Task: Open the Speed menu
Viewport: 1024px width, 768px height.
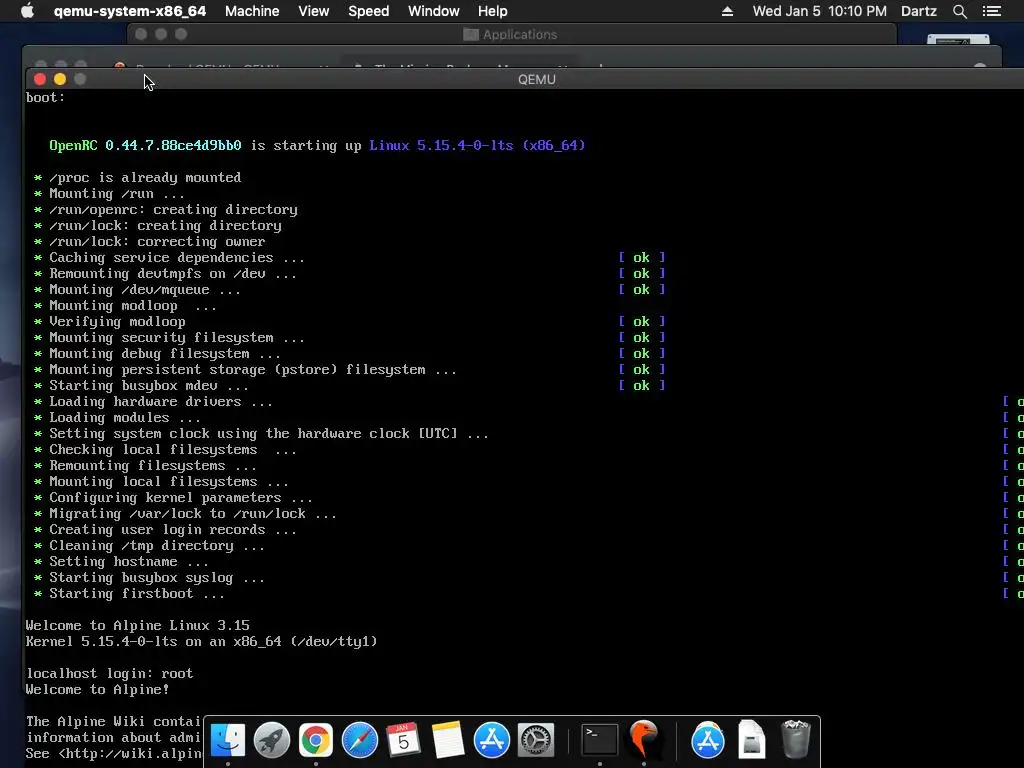Action: click(368, 11)
